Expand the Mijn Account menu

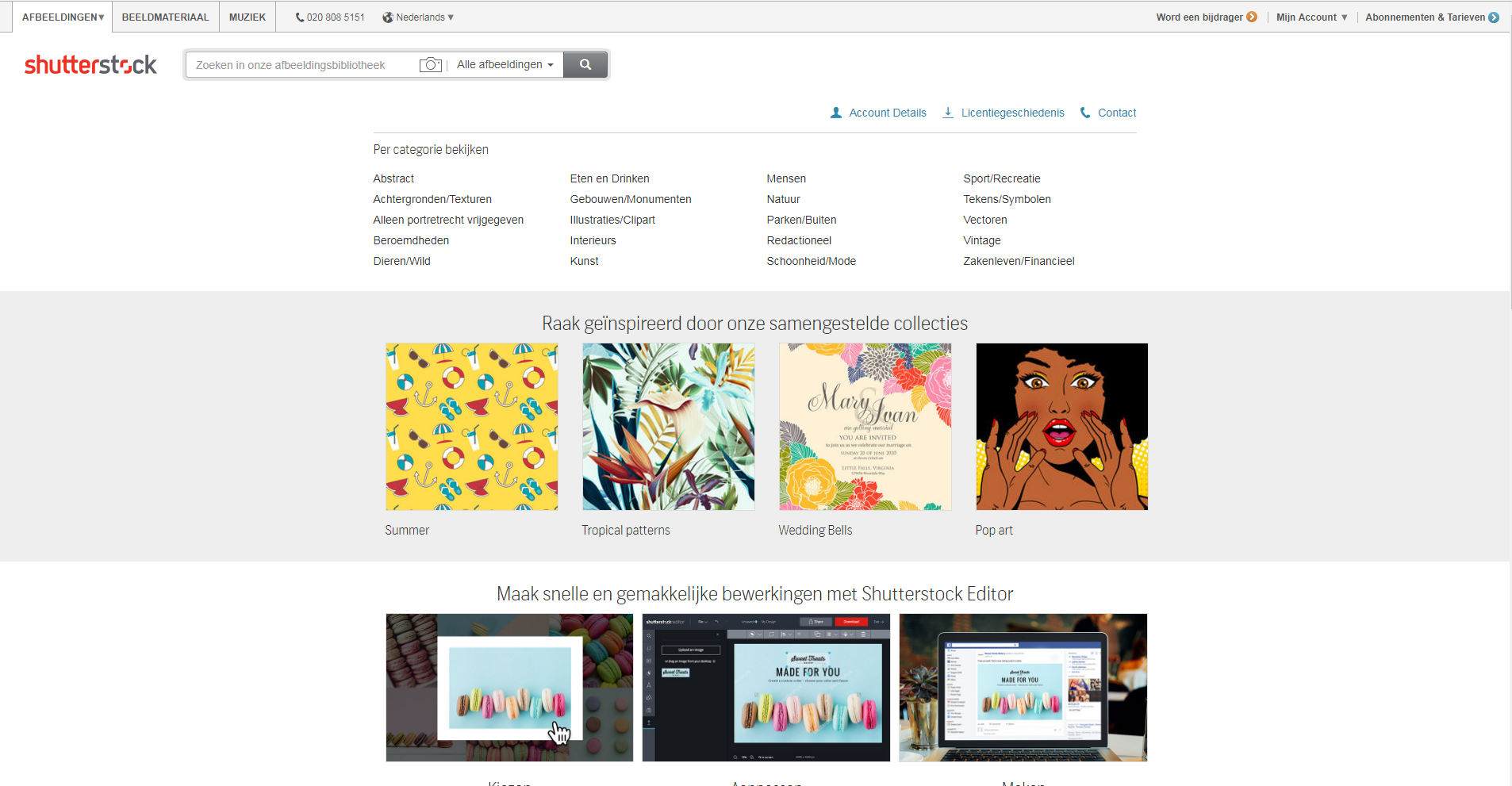pyautogui.click(x=1311, y=17)
